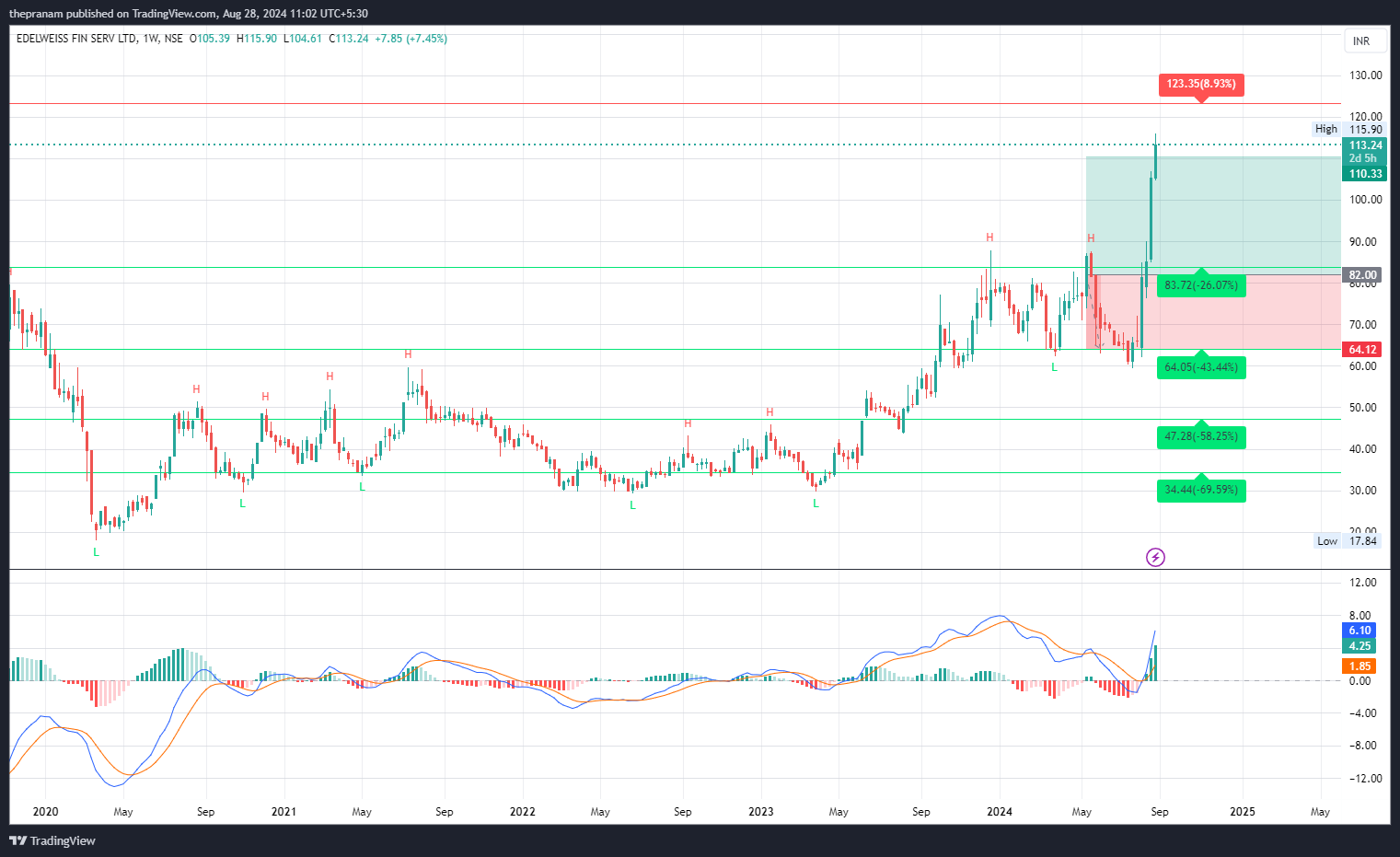Click the 2023 label on time axis

click(760, 812)
